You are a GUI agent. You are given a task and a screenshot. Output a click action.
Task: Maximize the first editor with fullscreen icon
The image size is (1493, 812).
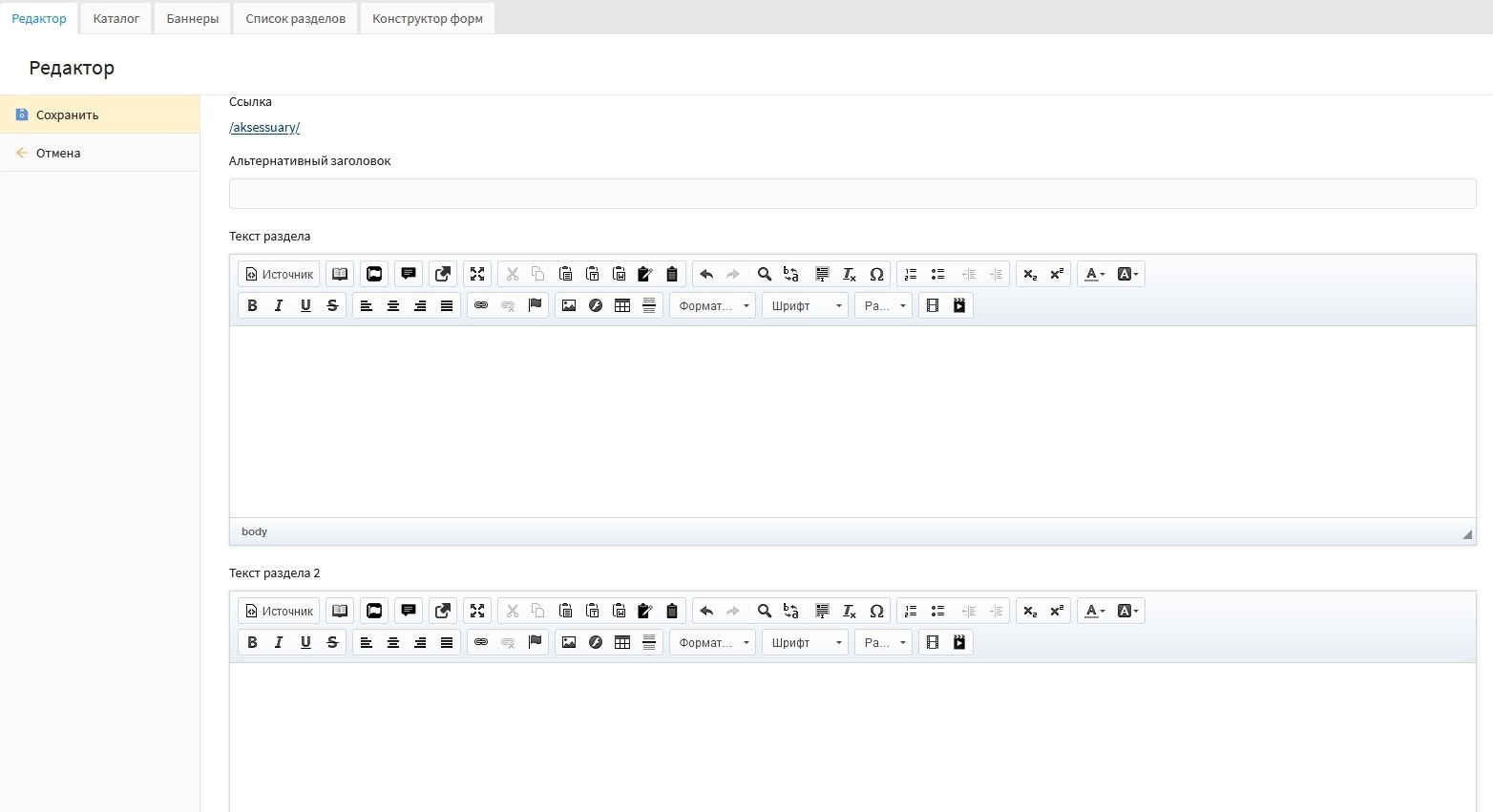coord(477,274)
